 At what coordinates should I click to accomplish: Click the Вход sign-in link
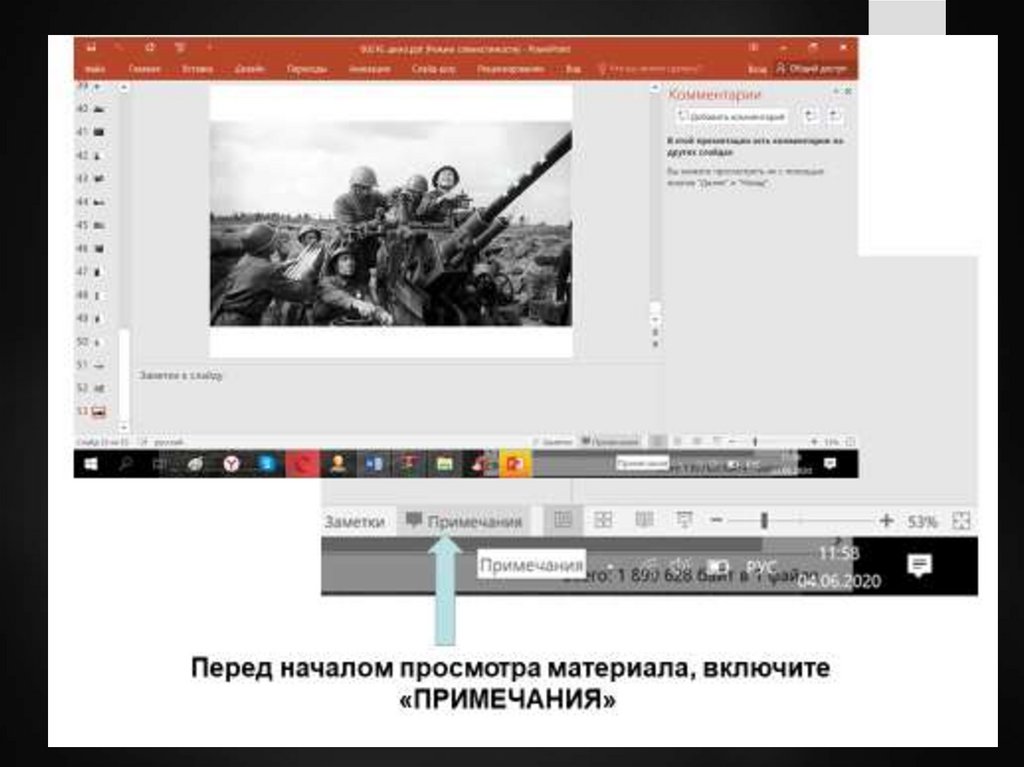click(x=757, y=69)
